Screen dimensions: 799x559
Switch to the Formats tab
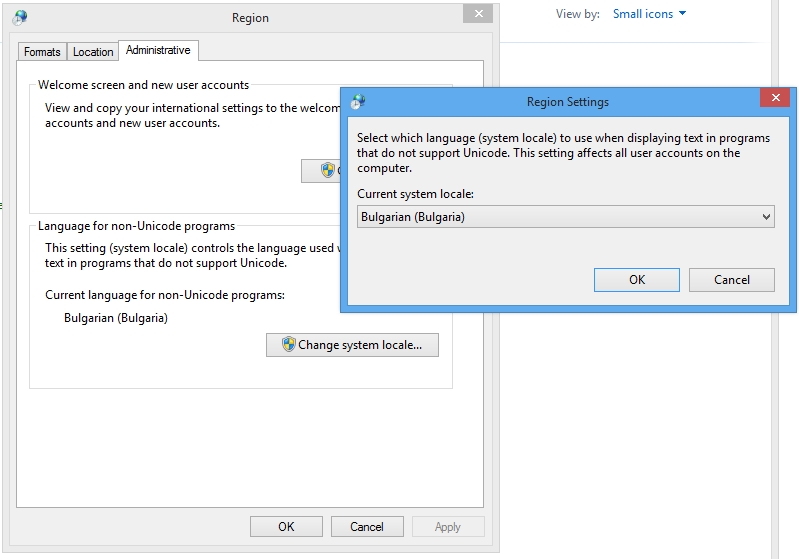coord(42,52)
